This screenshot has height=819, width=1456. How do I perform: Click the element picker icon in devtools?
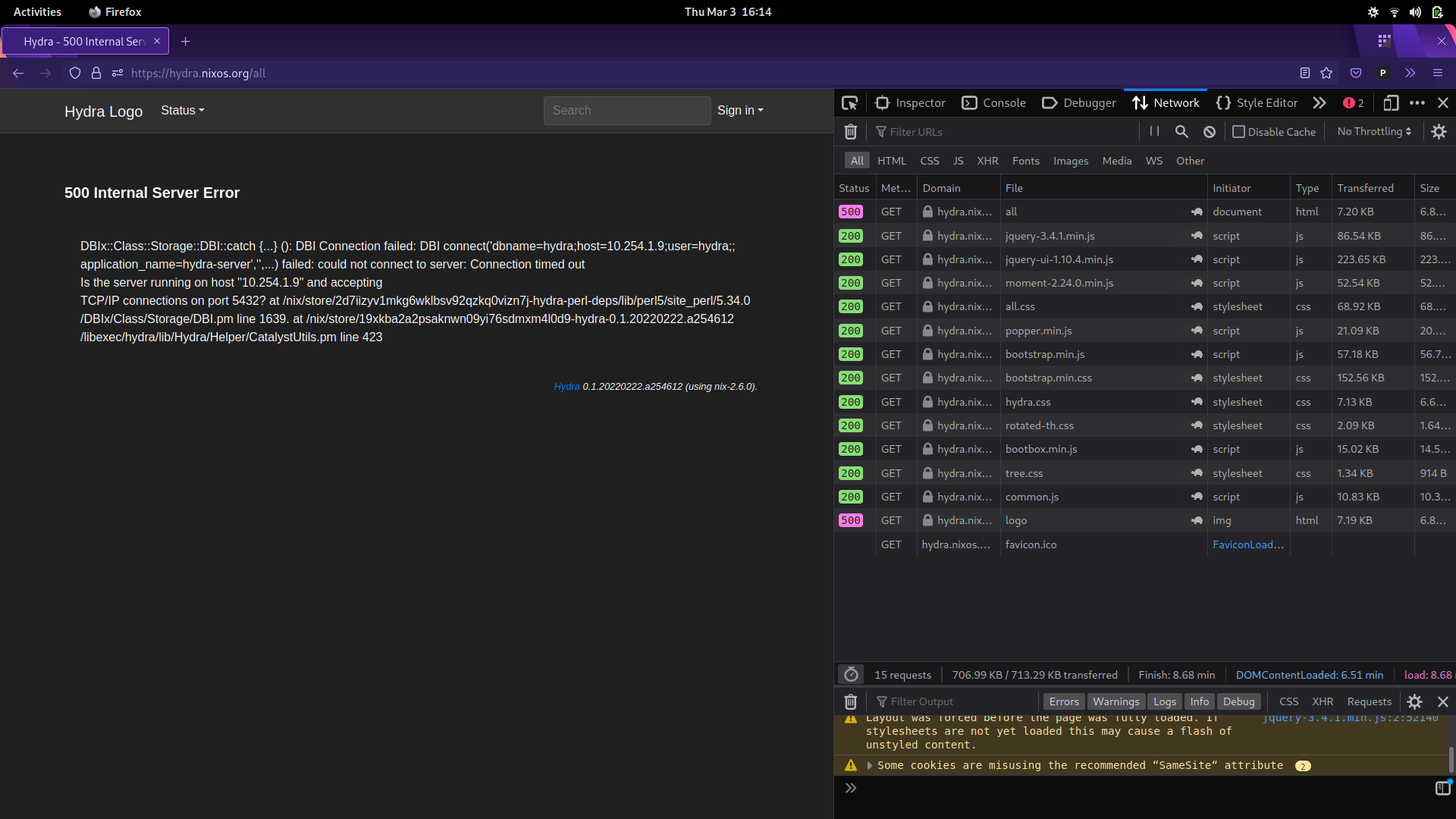pyautogui.click(x=849, y=103)
